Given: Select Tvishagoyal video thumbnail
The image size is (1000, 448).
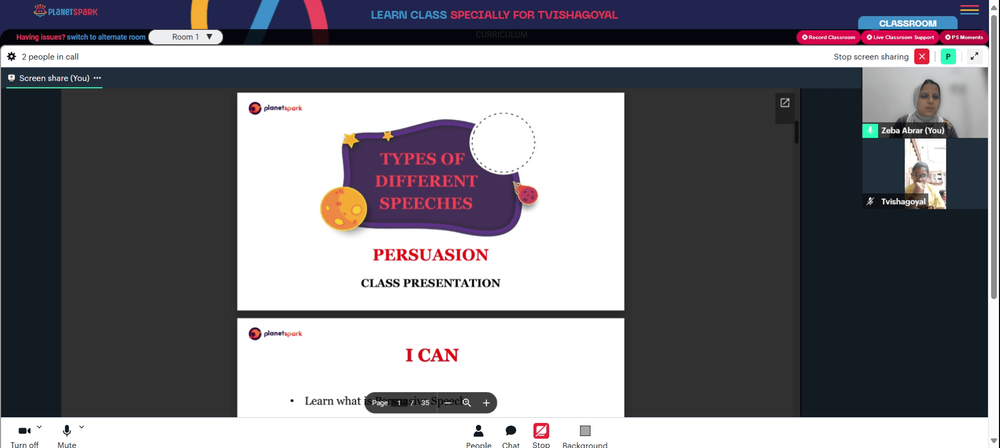Looking at the screenshot, I should [925, 174].
